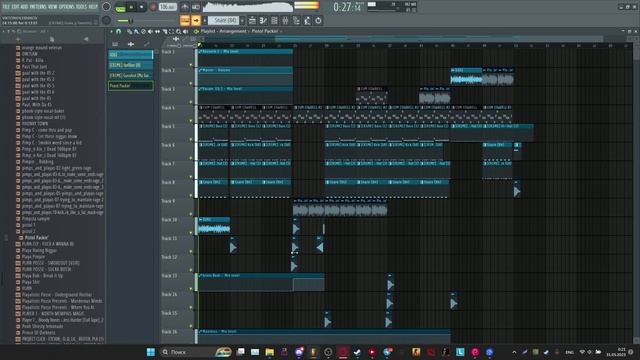
Task: Click the taskbar search box
Action: tap(196, 352)
